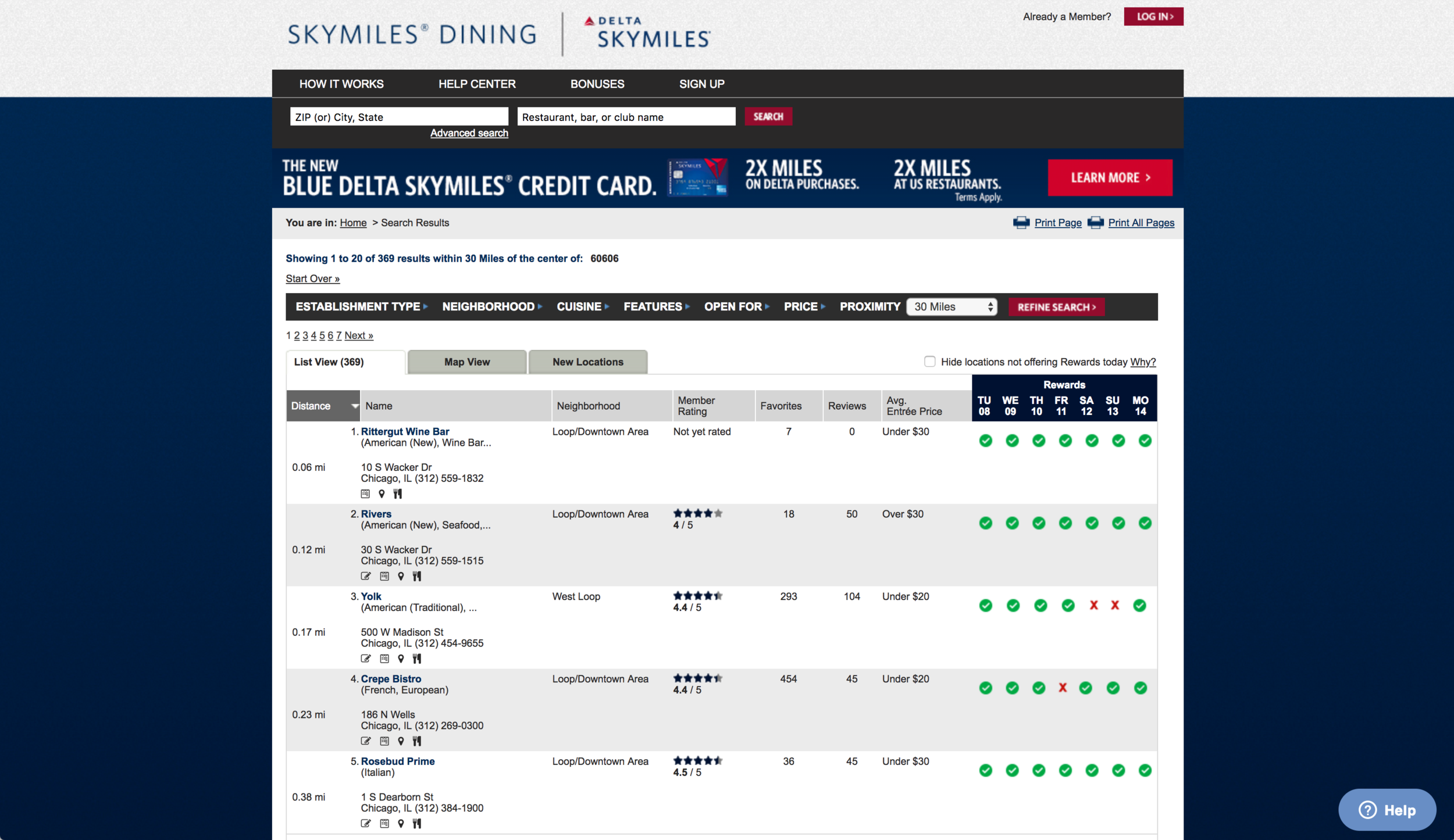1454x840 pixels.
Task: Open the 30 Miles proximity dropdown
Action: (951, 307)
